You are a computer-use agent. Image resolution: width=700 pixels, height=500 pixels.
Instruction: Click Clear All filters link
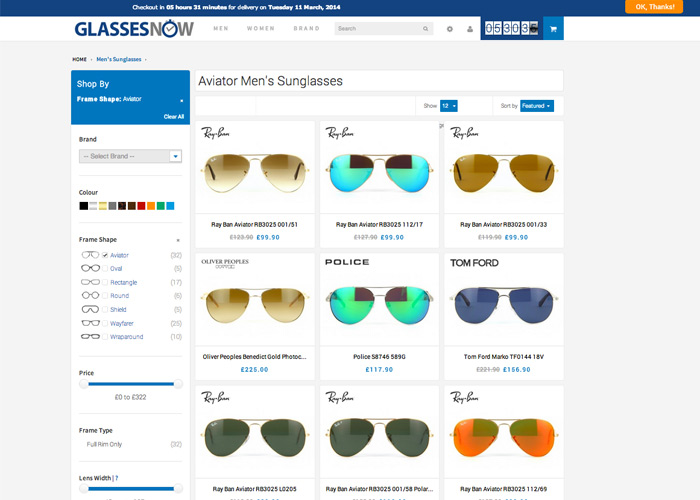pos(174,117)
